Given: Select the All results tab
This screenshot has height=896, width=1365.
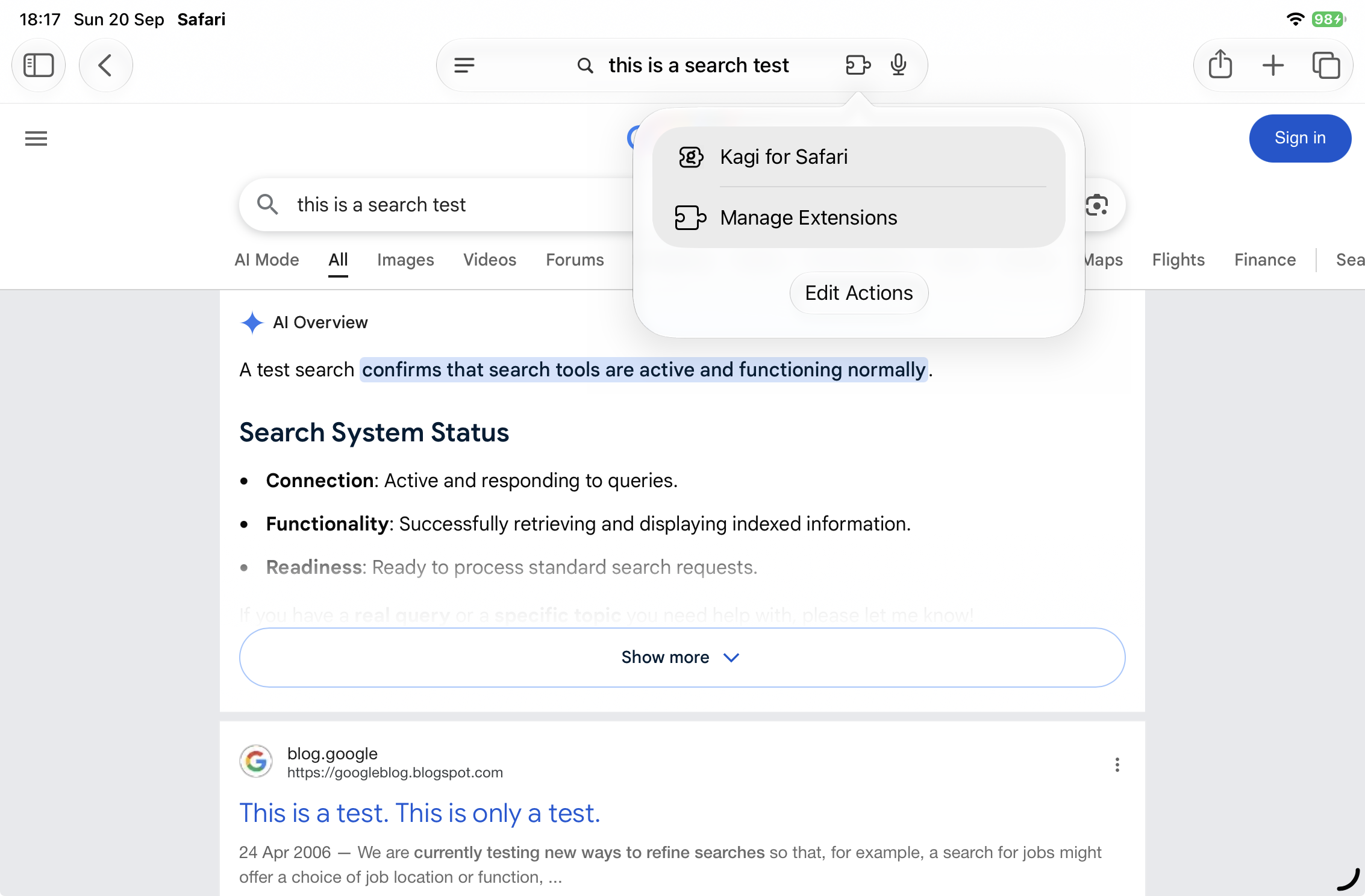Looking at the screenshot, I should (x=339, y=260).
